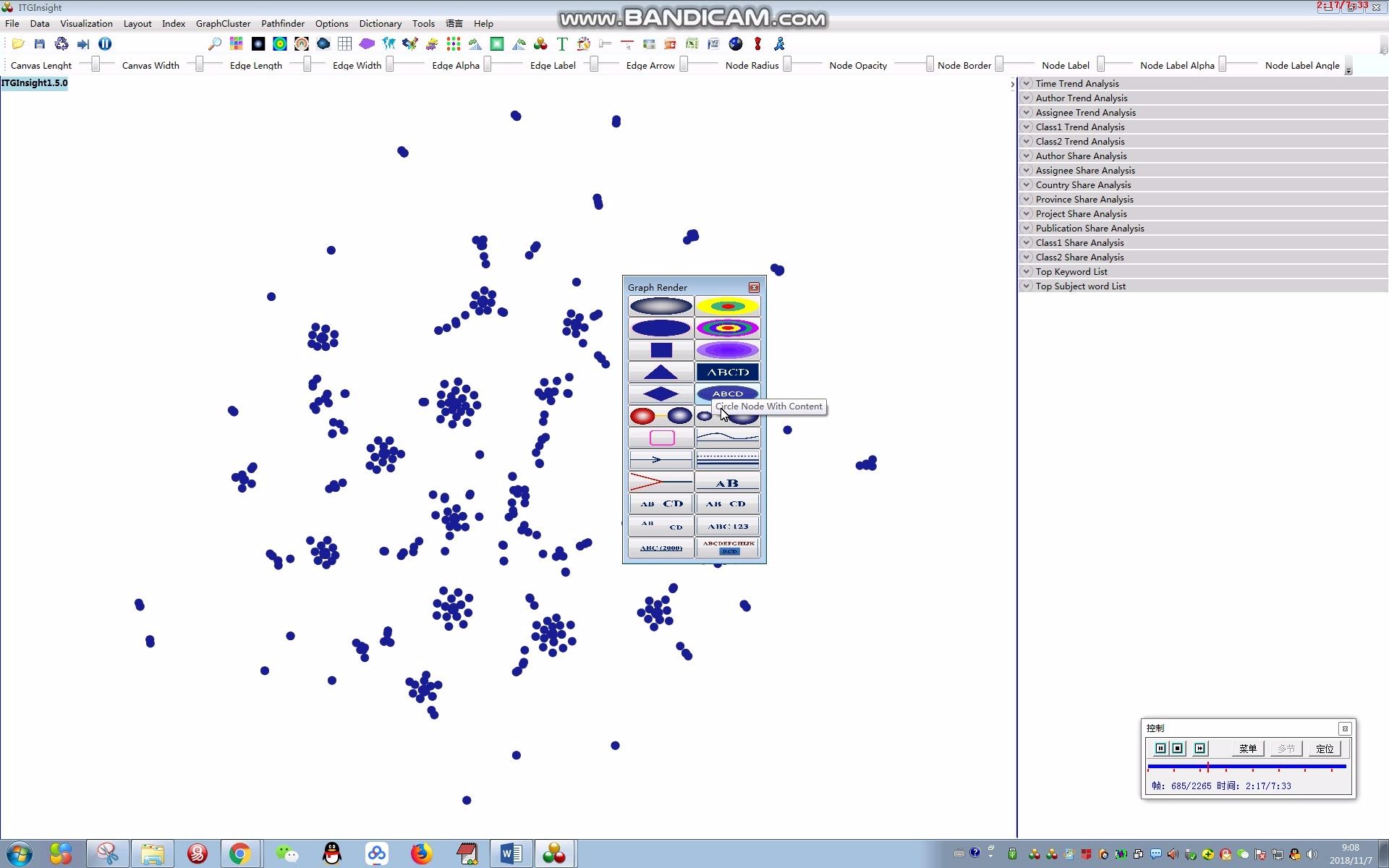
Task: Click the blue save disk icon
Action: coord(40,44)
